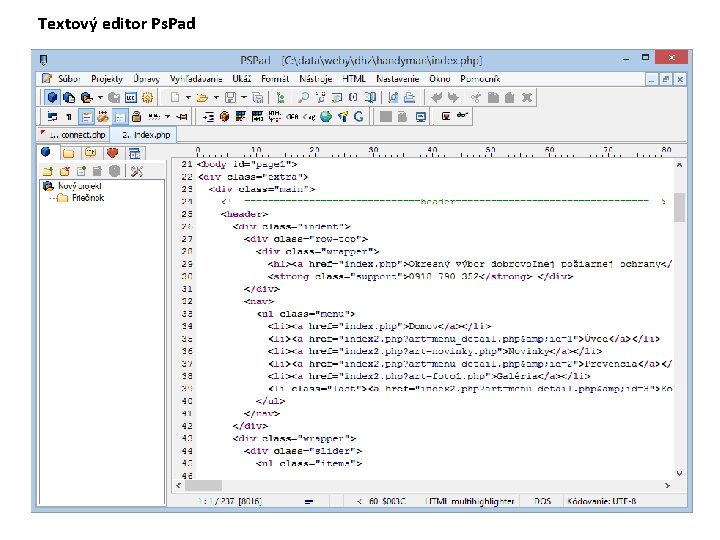Viewport: 720px width, 540px height.
Task: Toggle the padlock read-only button
Action: tap(136, 117)
